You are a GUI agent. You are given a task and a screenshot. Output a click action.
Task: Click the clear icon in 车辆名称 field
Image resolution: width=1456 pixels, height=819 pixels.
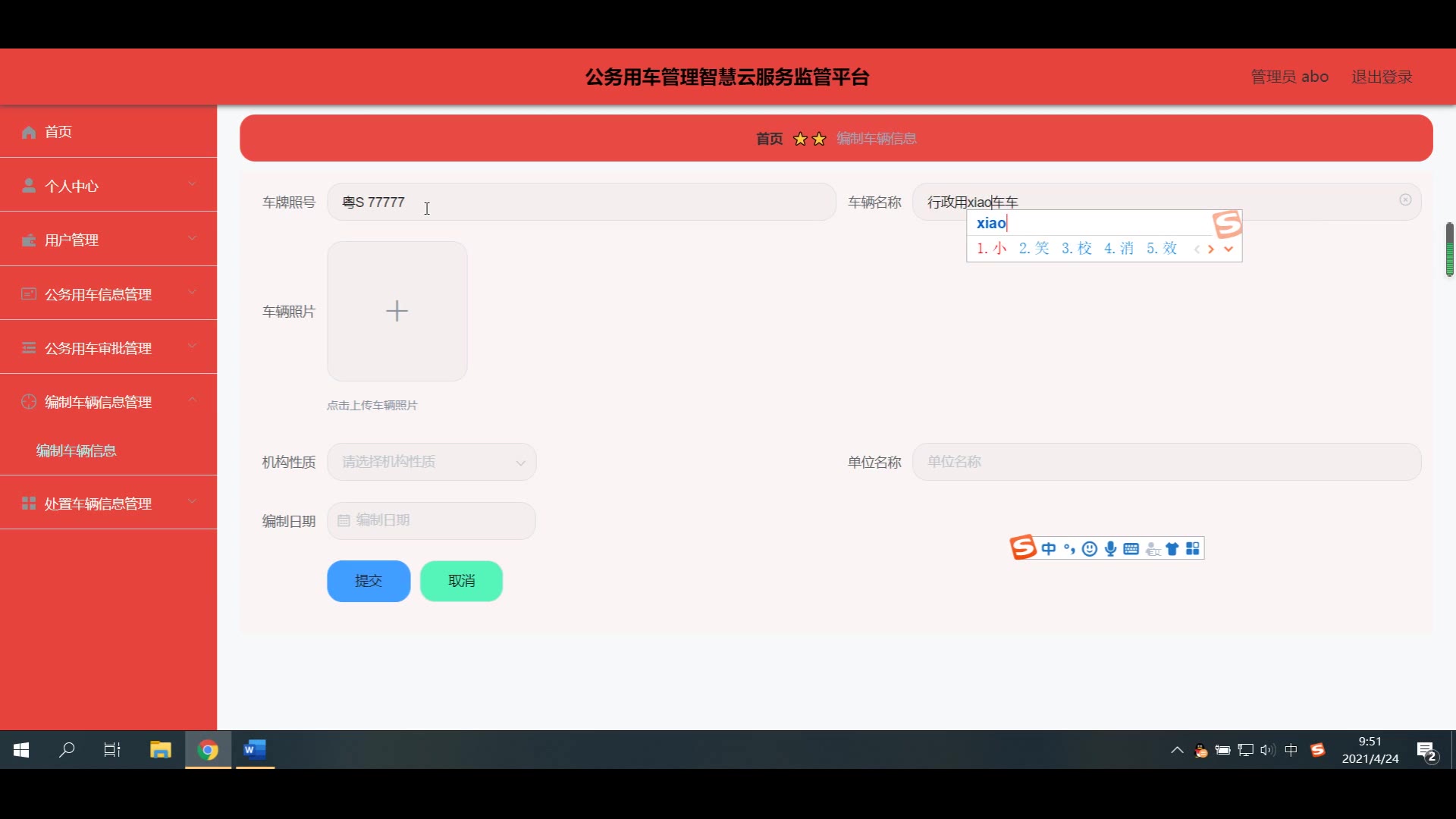click(x=1405, y=200)
